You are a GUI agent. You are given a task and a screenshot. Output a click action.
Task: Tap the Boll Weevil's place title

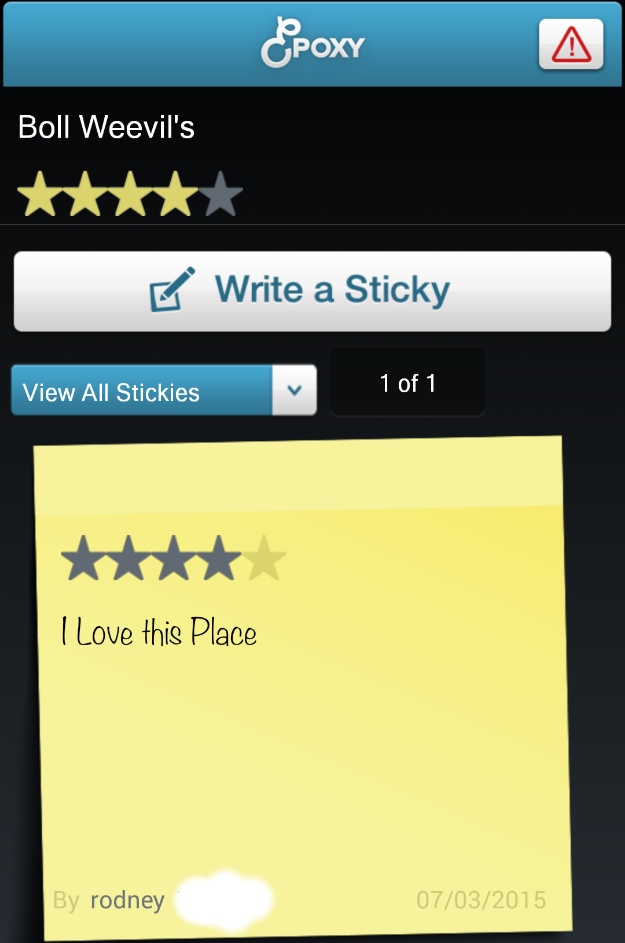click(x=106, y=128)
